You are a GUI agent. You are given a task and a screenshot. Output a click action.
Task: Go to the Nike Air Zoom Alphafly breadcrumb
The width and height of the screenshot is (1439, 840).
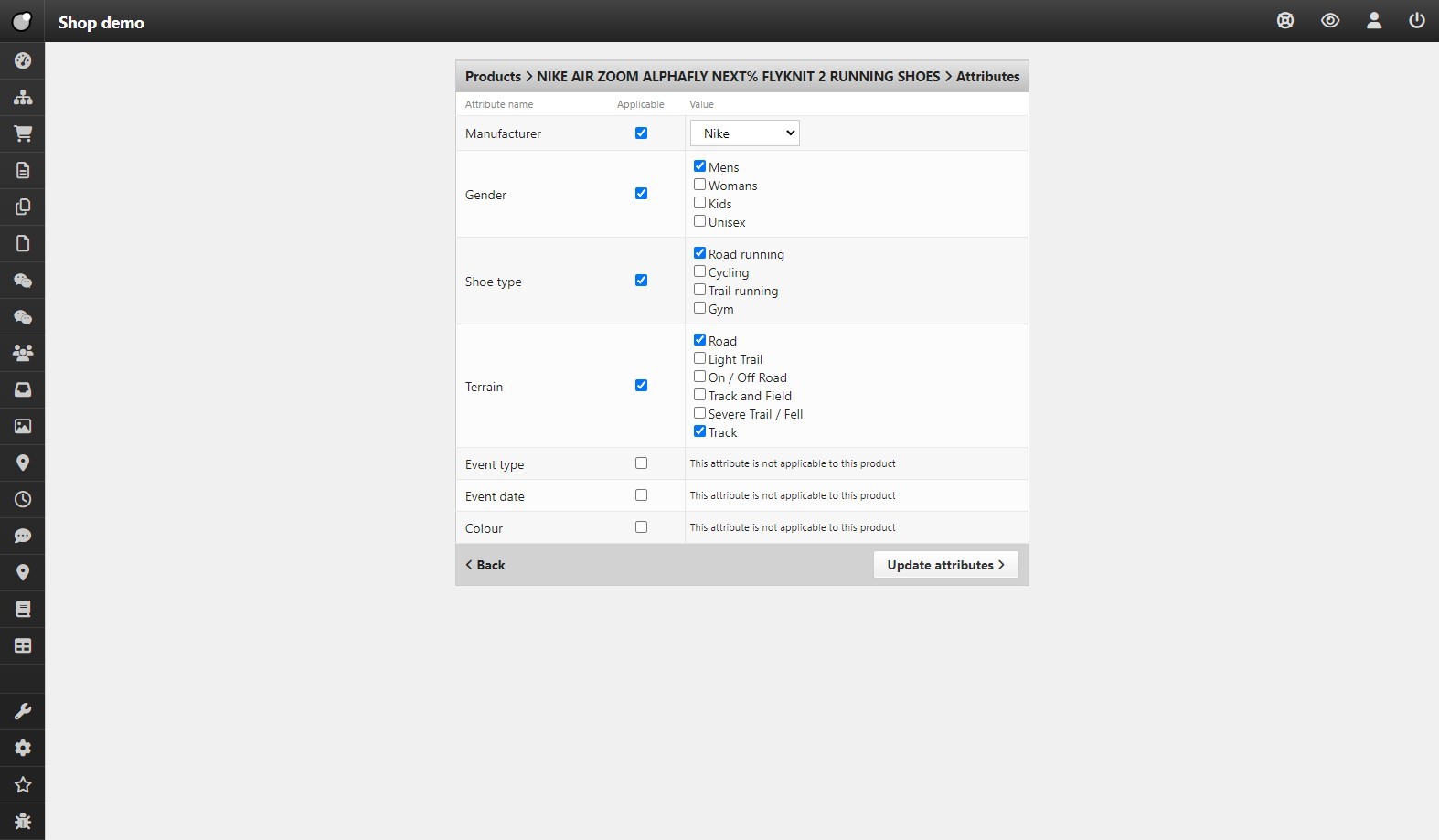(738, 77)
